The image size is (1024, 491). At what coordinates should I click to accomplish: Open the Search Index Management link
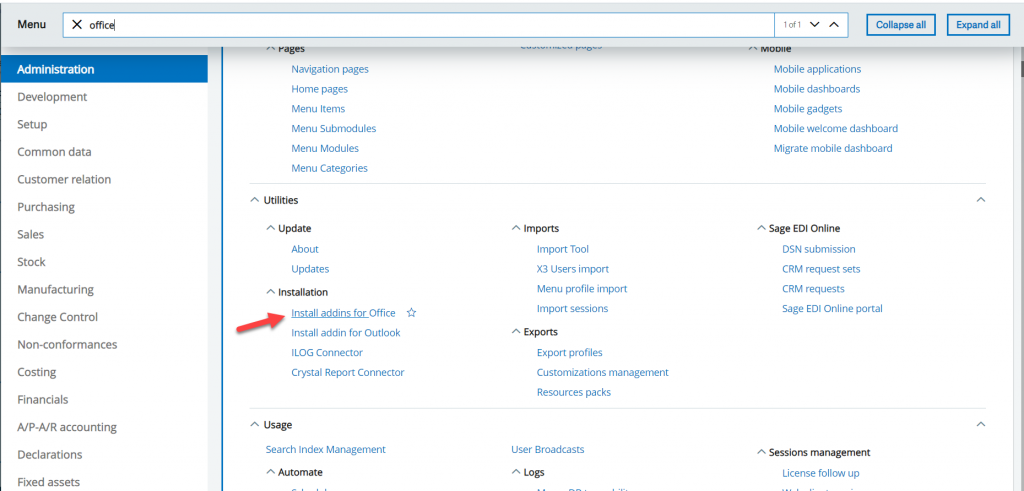[326, 449]
